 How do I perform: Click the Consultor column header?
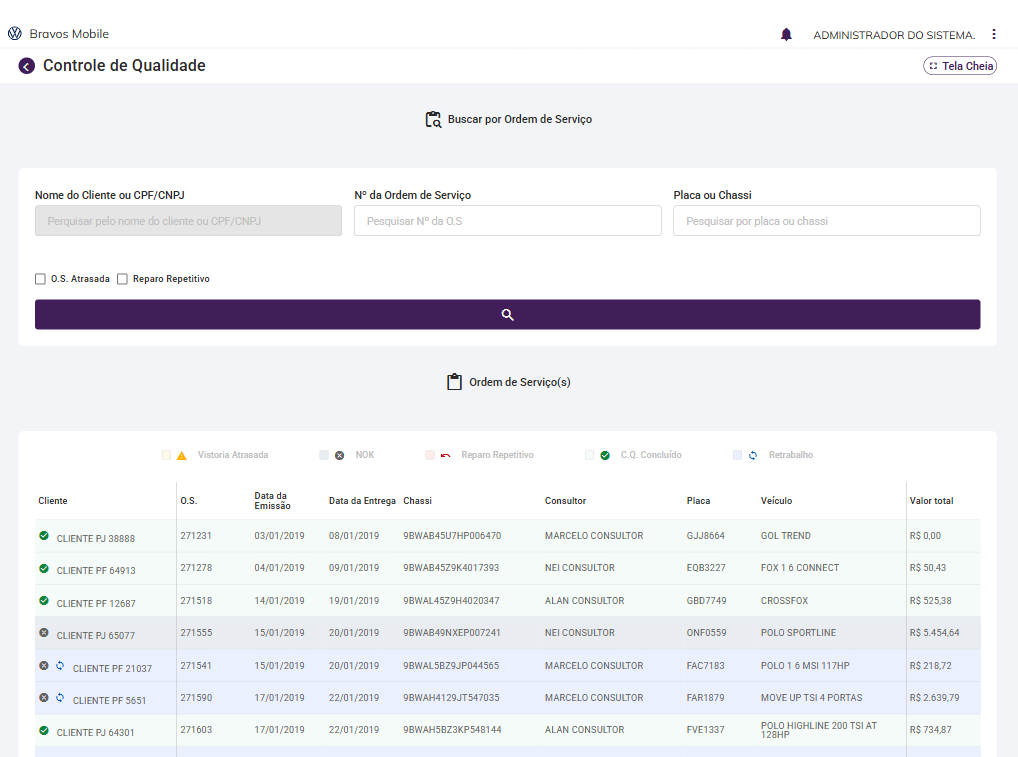point(565,500)
